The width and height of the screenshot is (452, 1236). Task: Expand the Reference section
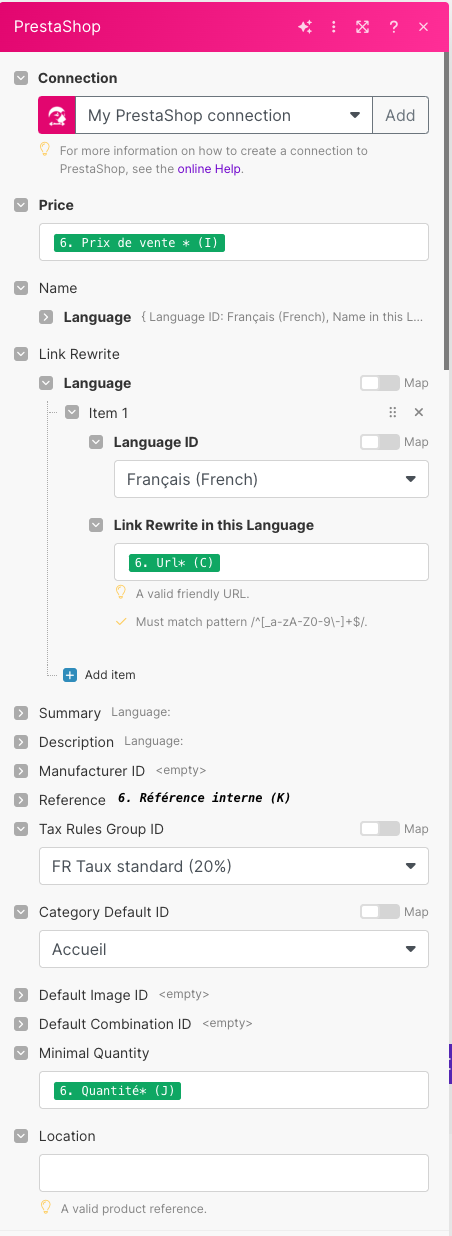point(21,800)
